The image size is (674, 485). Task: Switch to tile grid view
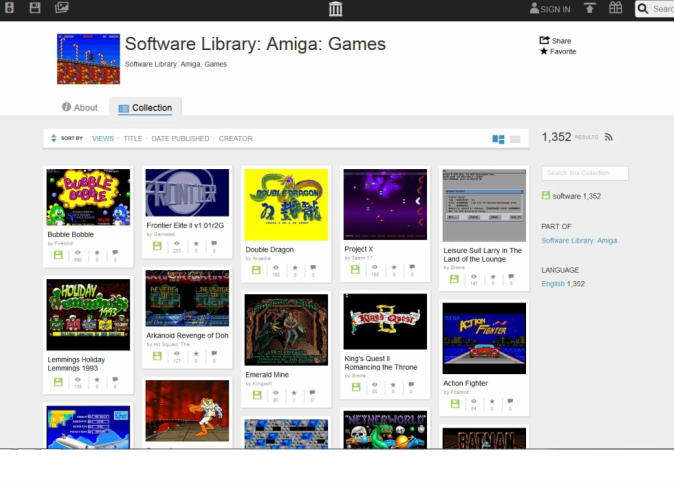[498, 139]
